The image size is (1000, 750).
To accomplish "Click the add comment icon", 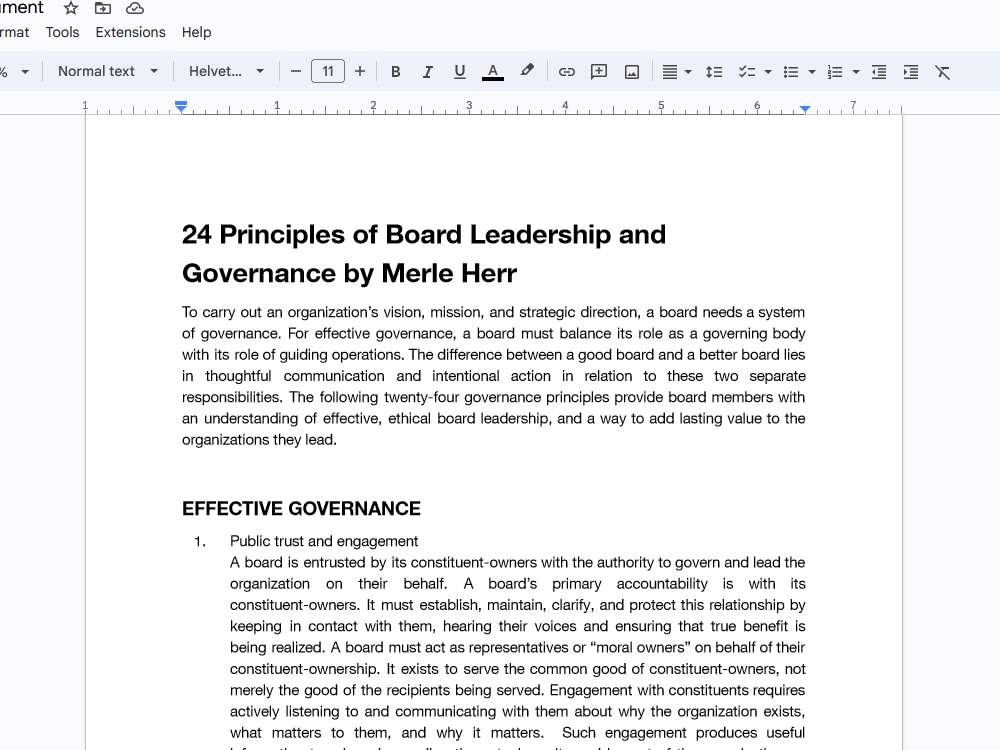I will click(x=599, y=71).
